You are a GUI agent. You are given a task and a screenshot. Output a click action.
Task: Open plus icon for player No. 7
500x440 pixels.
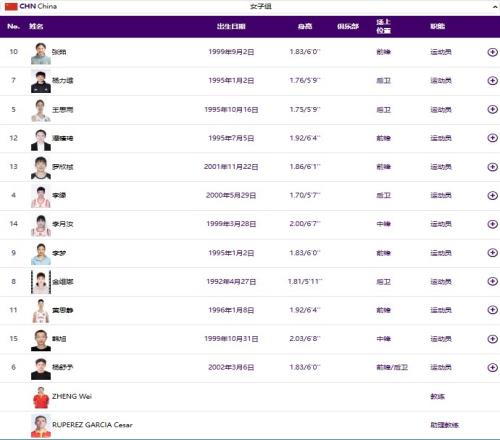492,80
